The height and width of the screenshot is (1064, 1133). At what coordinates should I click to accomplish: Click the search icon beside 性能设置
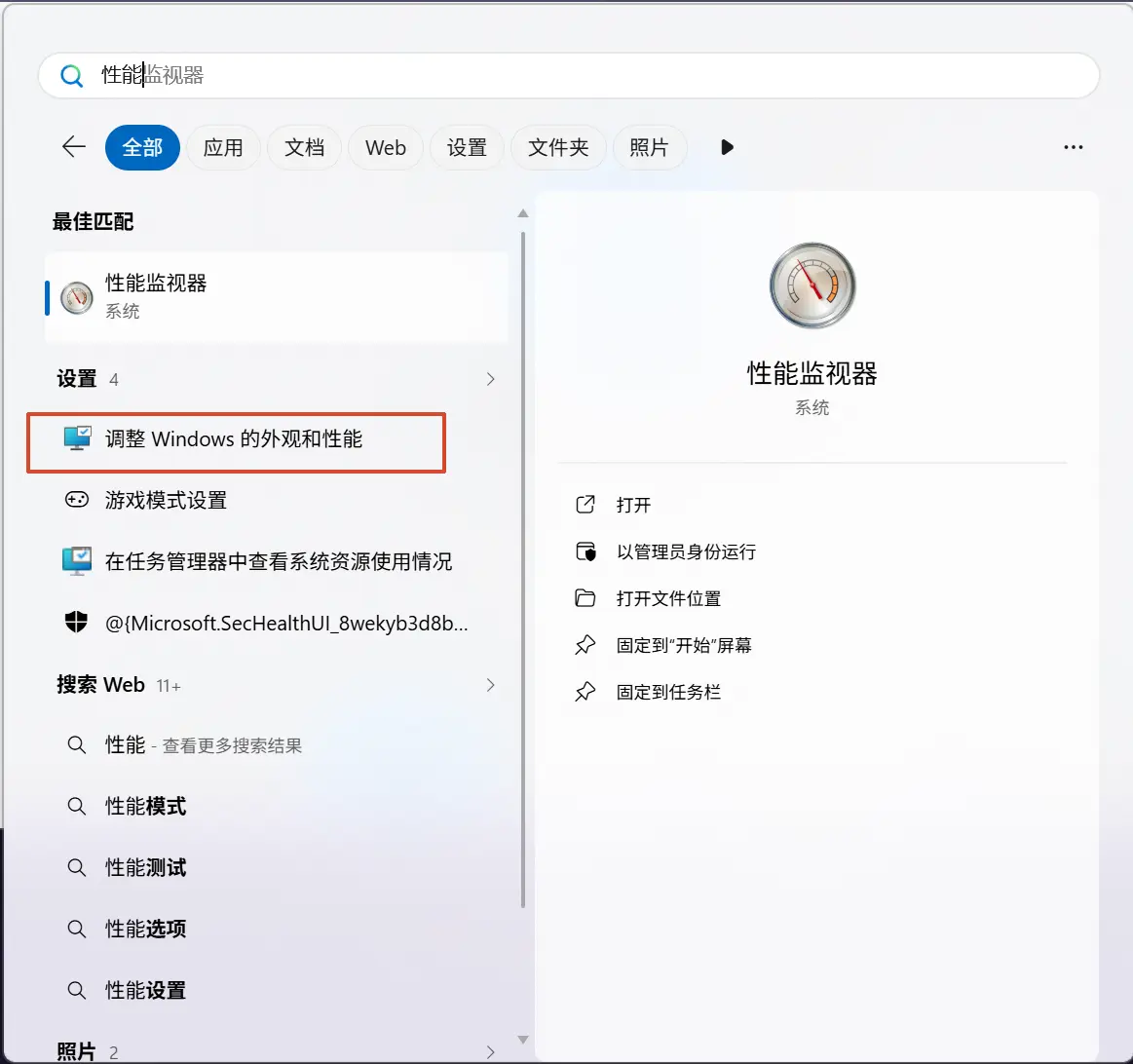pos(77,990)
